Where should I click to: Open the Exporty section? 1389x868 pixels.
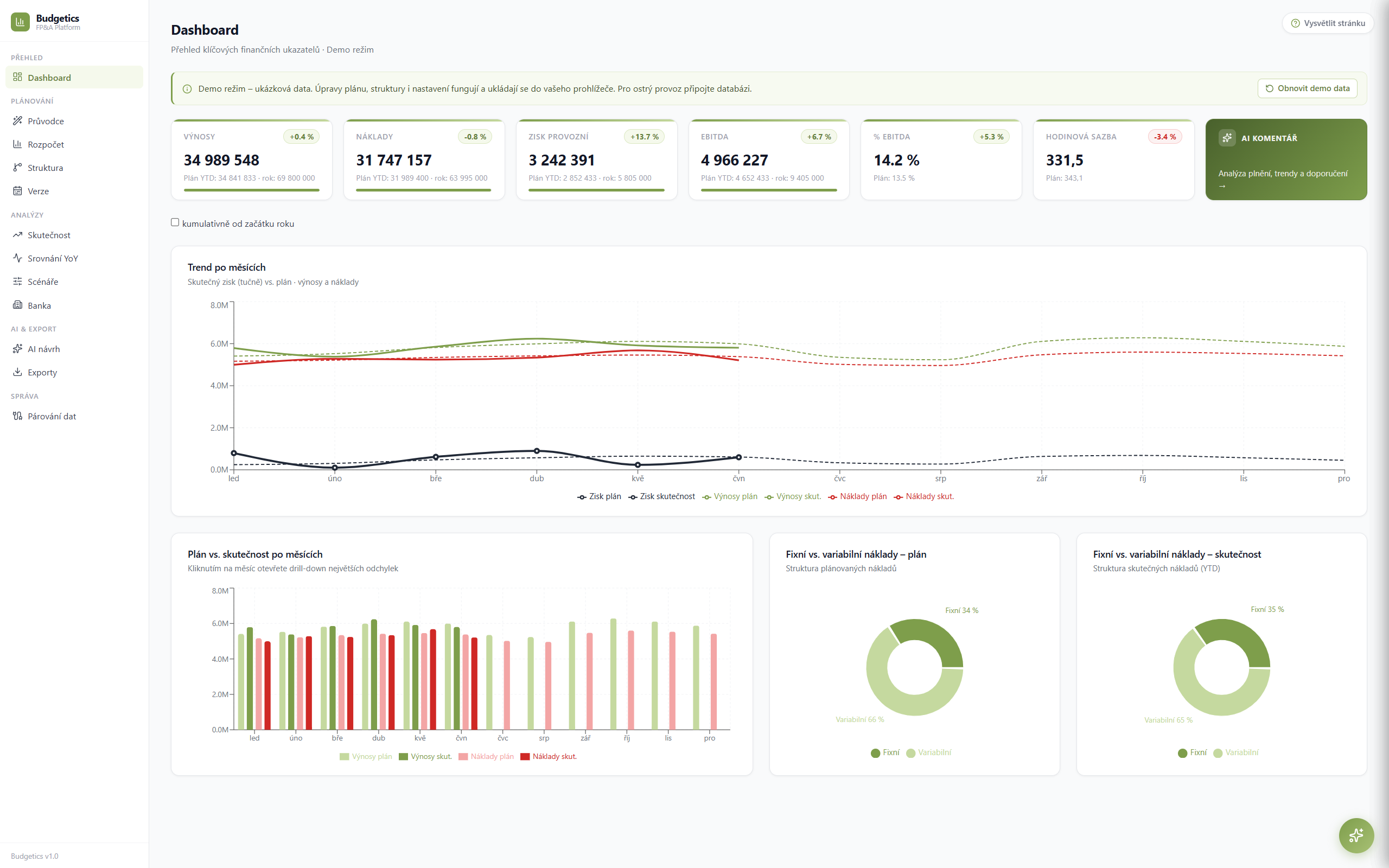[x=74, y=372]
